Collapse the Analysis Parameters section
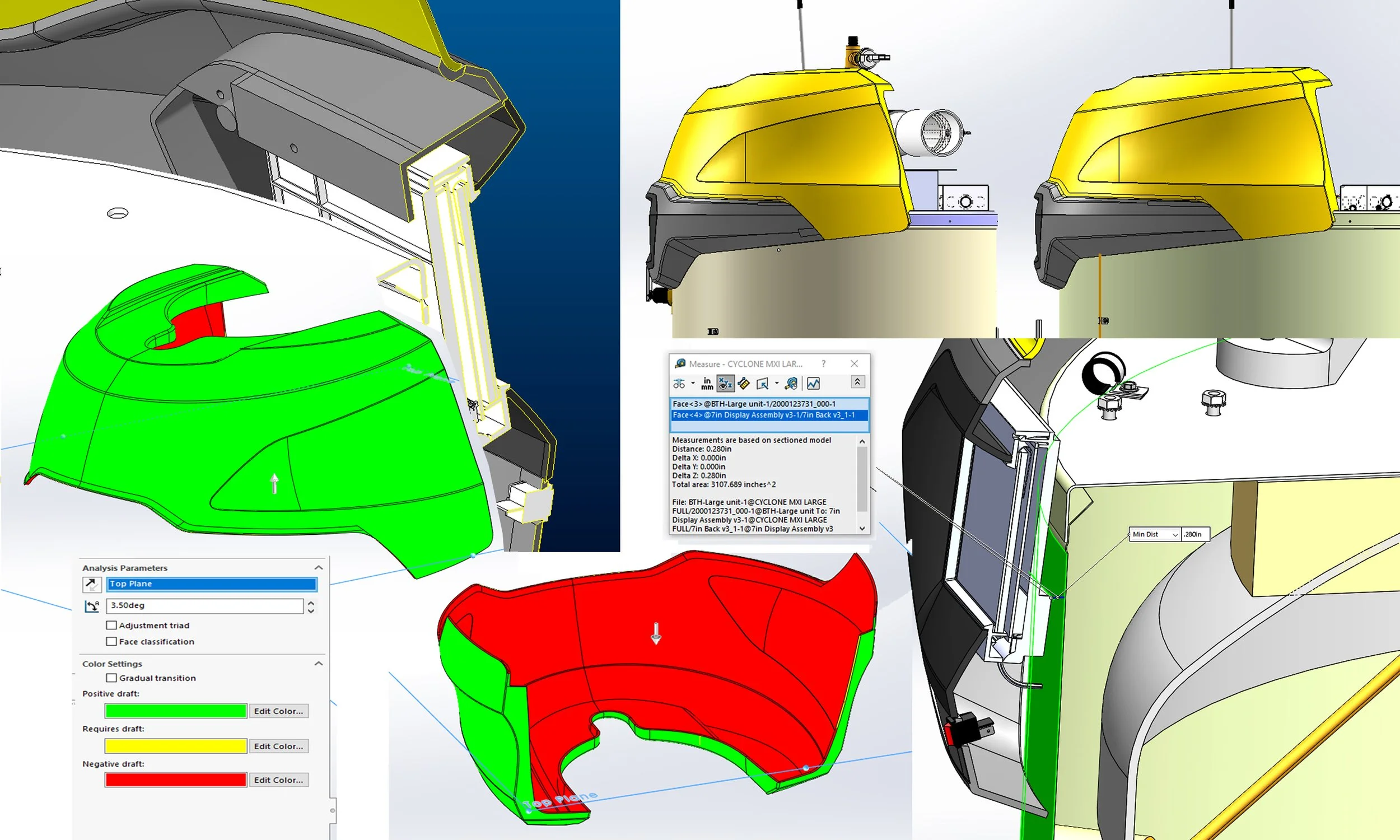The width and height of the screenshot is (1400, 840). 319,568
